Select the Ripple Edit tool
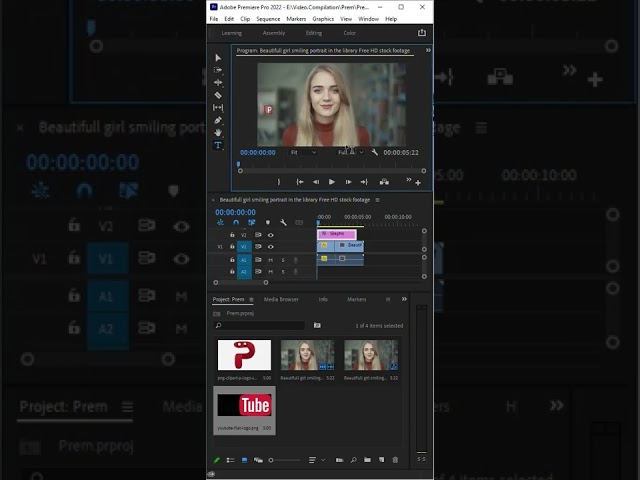Screen dimensions: 640x480 (x=218, y=82)
